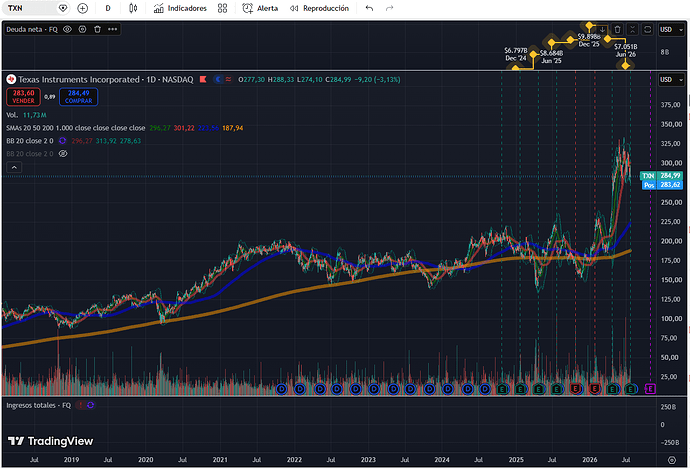Click the VENDER 283,60 sell button

pyautogui.click(x=23, y=97)
